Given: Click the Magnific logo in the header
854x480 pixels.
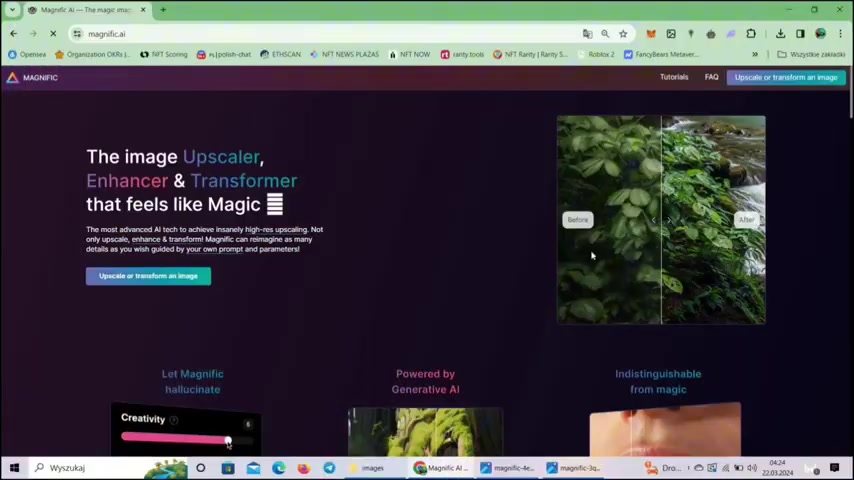Looking at the screenshot, I should point(32,78).
